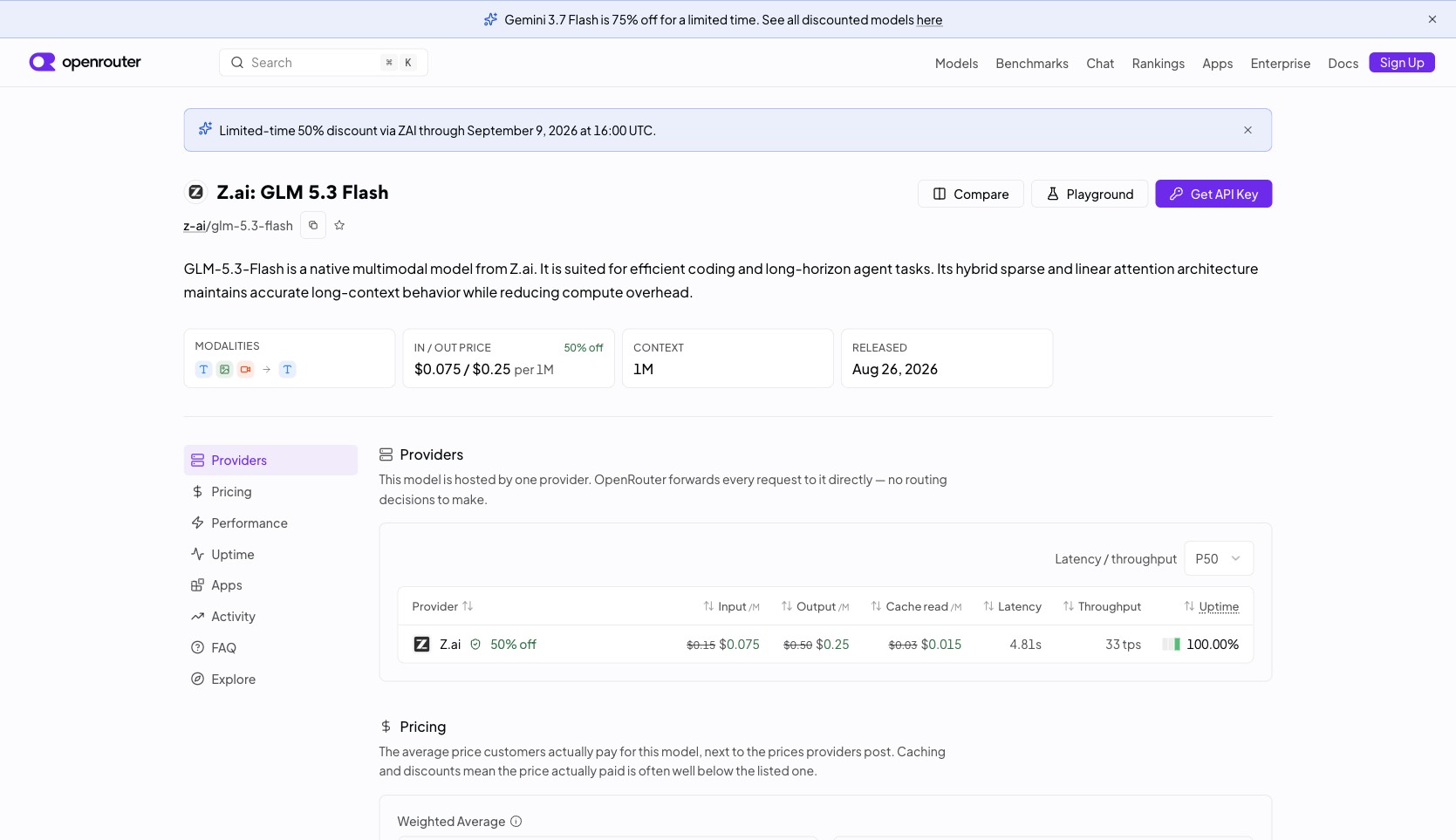
Task: Sort providers by Cache read price
Action: [x=916, y=606]
